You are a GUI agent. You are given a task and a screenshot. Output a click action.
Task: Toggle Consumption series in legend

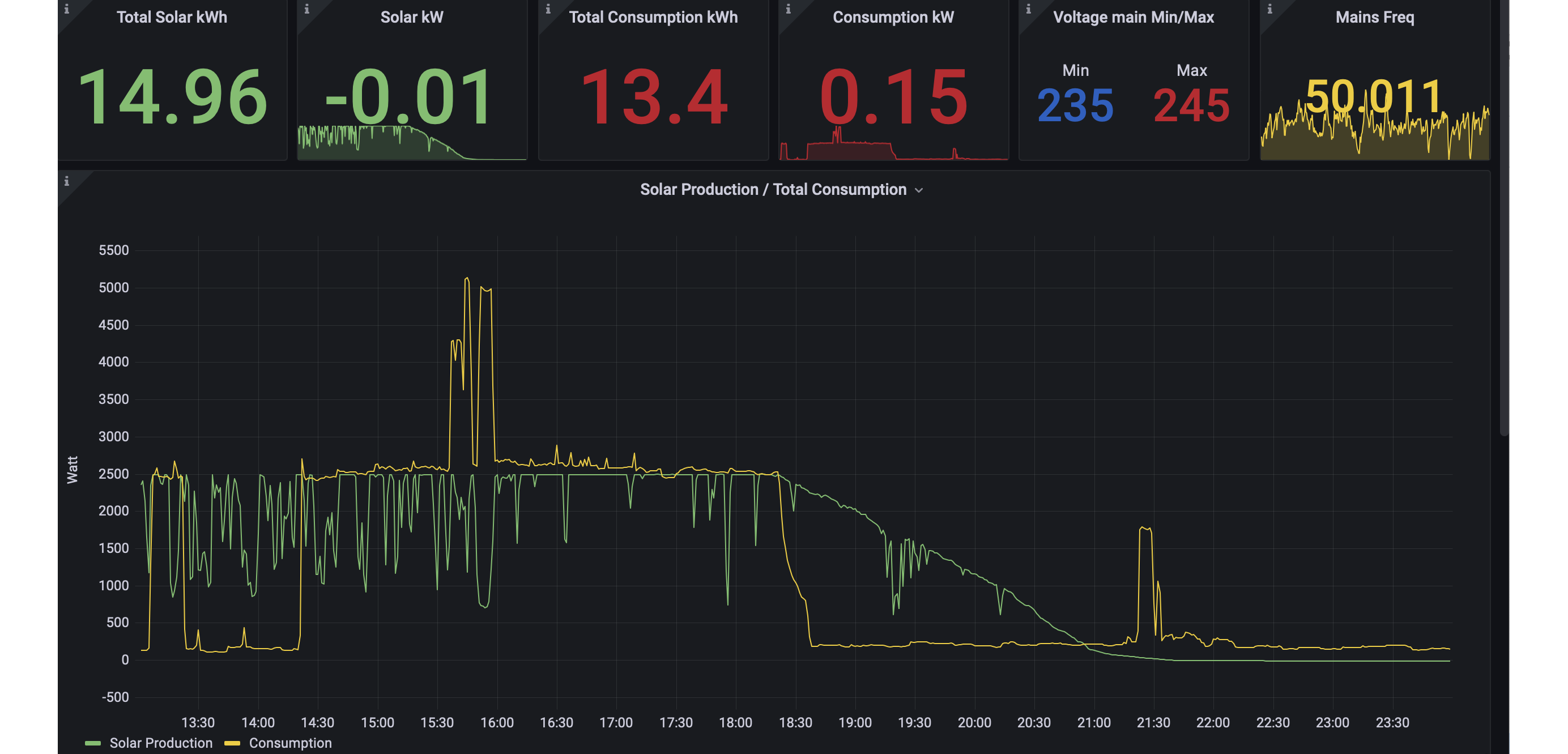(291, 743)
